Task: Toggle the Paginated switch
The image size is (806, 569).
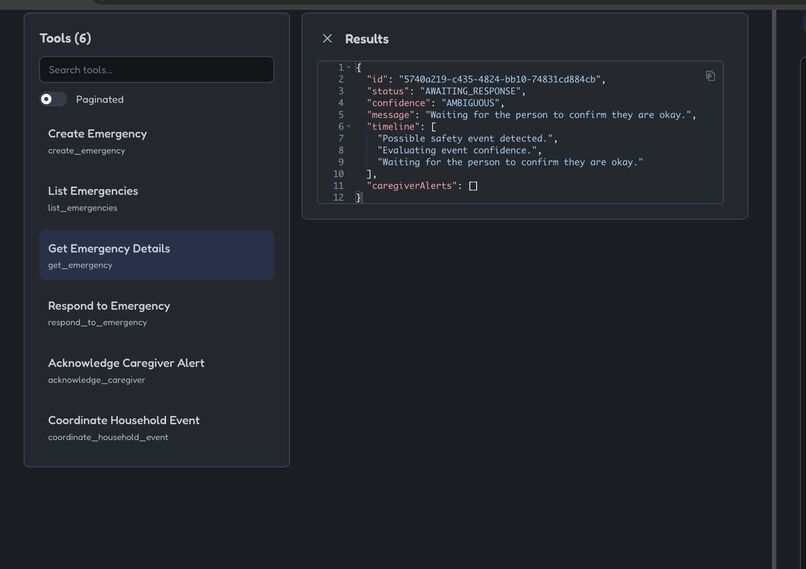Action: point(53,99)
